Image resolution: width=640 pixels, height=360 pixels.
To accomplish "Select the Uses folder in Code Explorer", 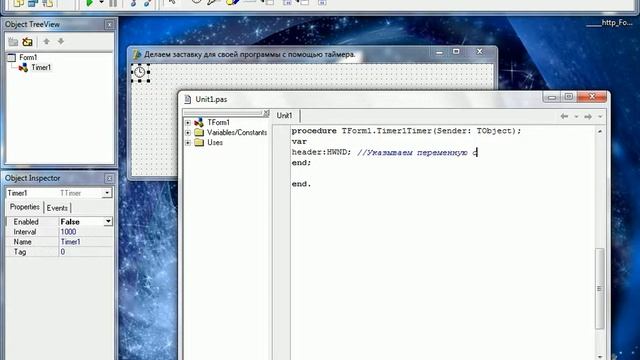I will [215, 142].
